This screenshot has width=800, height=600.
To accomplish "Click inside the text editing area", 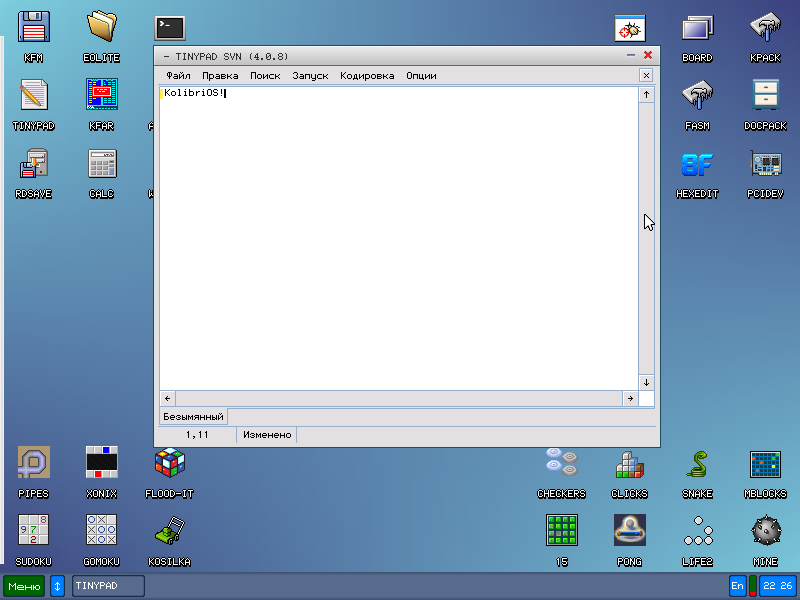I will [x=400, y=240].
